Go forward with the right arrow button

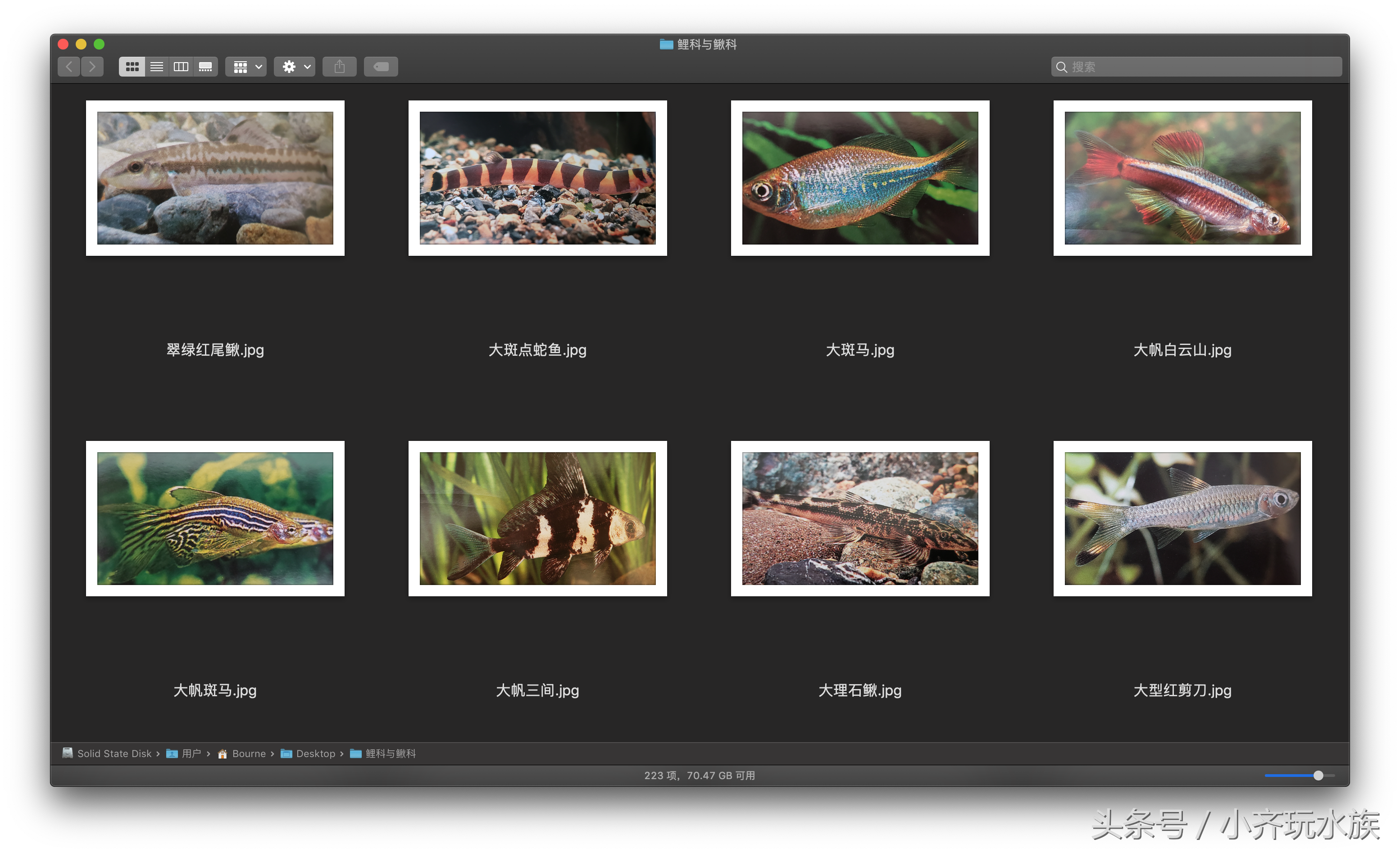coord(92,67)
